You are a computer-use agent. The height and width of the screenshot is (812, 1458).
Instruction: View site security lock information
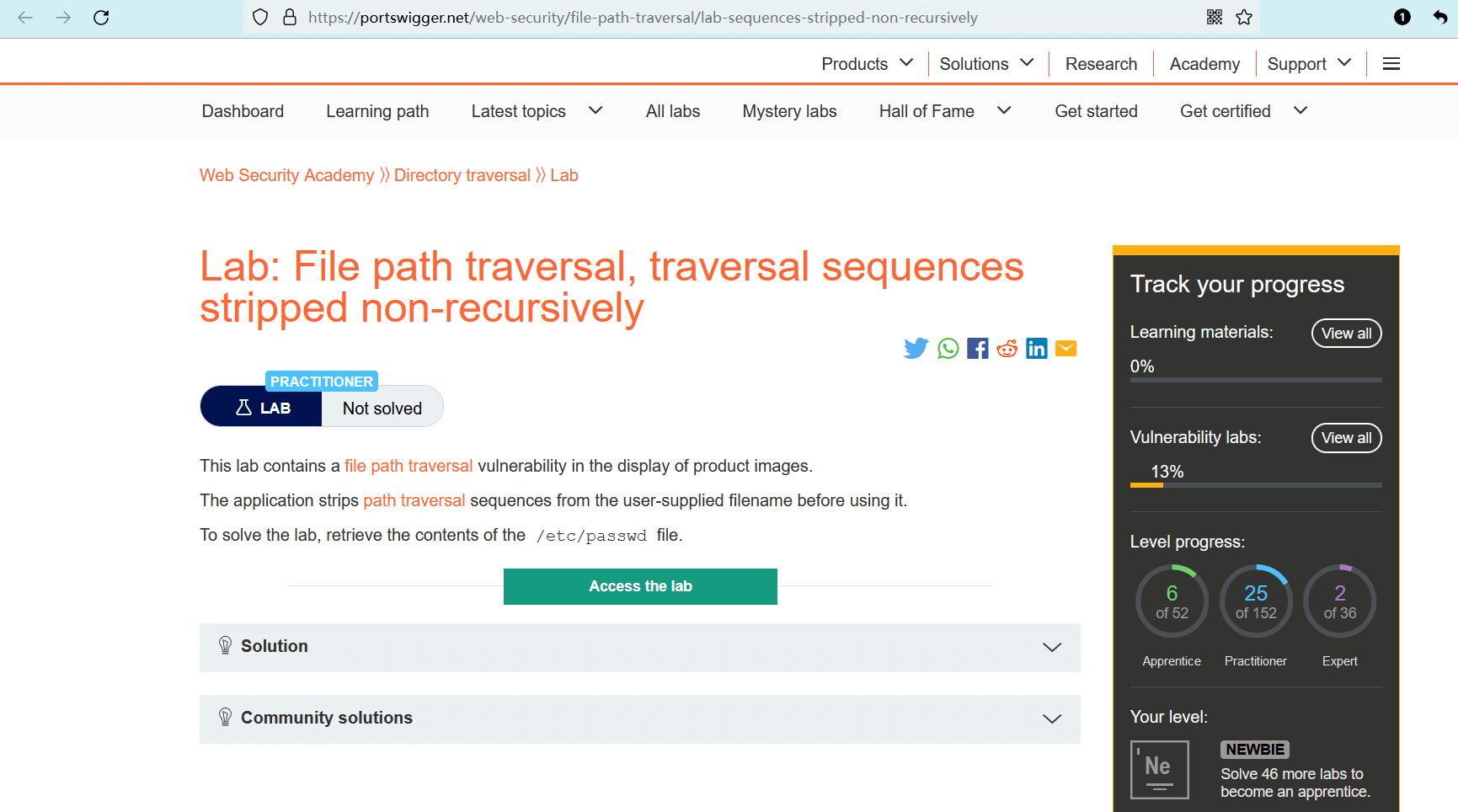(290, 18)
